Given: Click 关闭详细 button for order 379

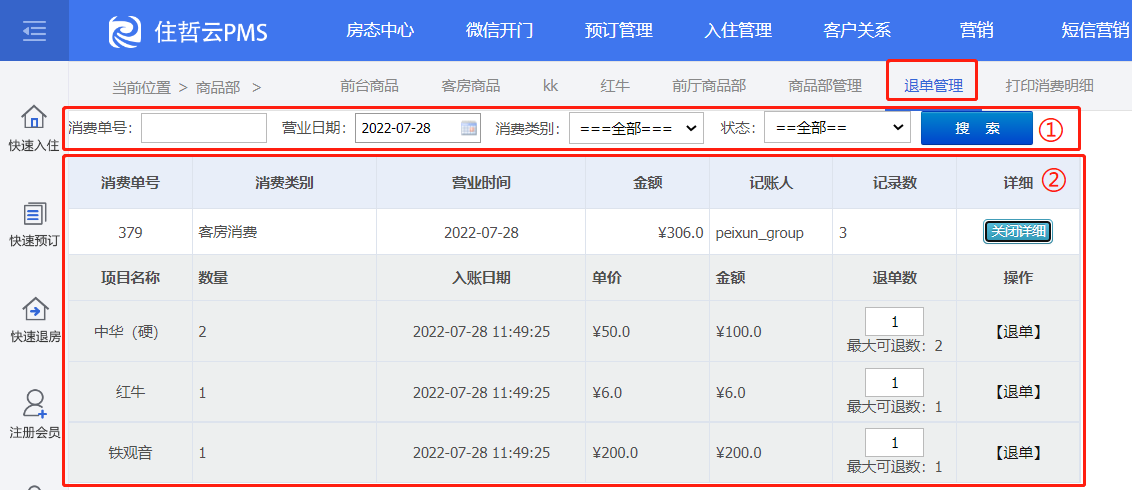Looking at the screenshot, I should click(x=1018, y=232).
